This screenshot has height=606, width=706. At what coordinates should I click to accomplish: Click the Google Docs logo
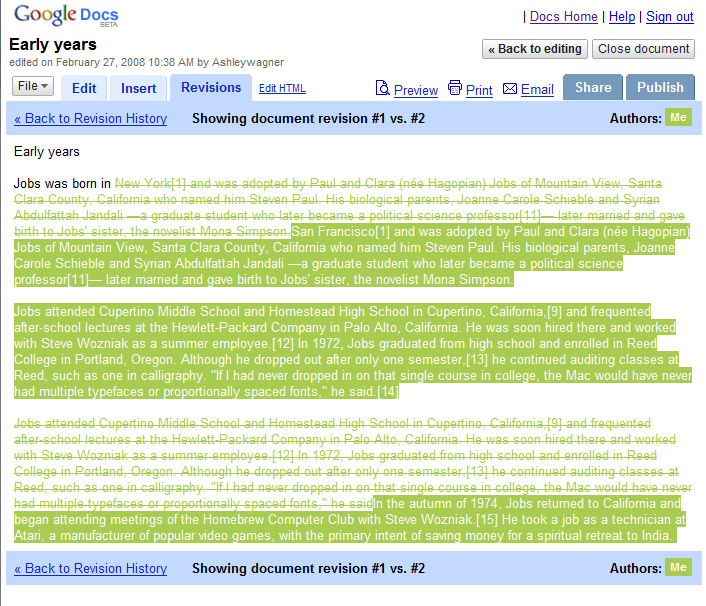tap(66, 16)
